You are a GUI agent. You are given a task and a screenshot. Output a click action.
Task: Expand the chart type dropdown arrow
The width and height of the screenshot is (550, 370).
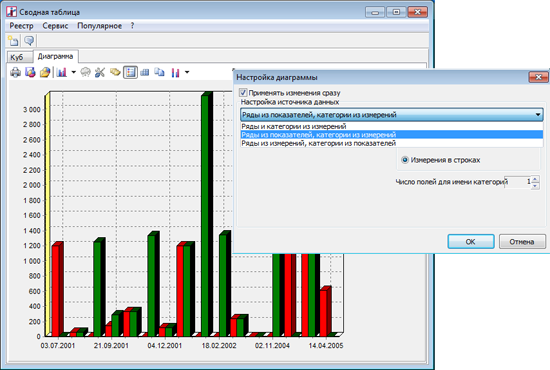73,73
